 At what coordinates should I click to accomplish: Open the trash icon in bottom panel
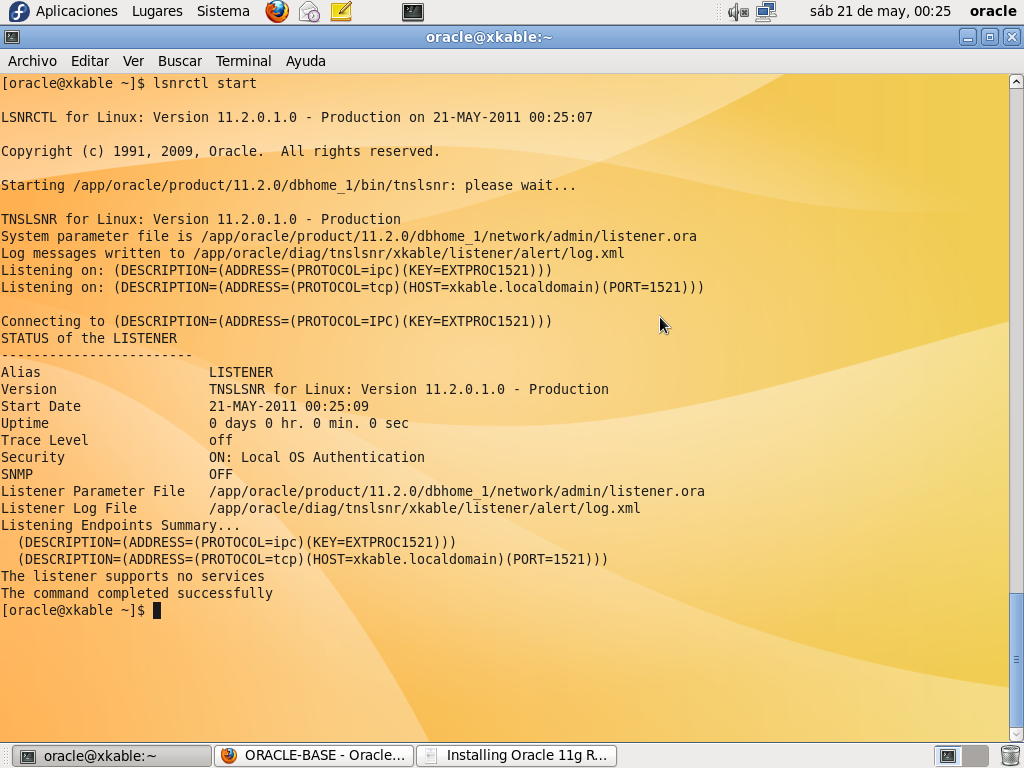coord(1010,756)
